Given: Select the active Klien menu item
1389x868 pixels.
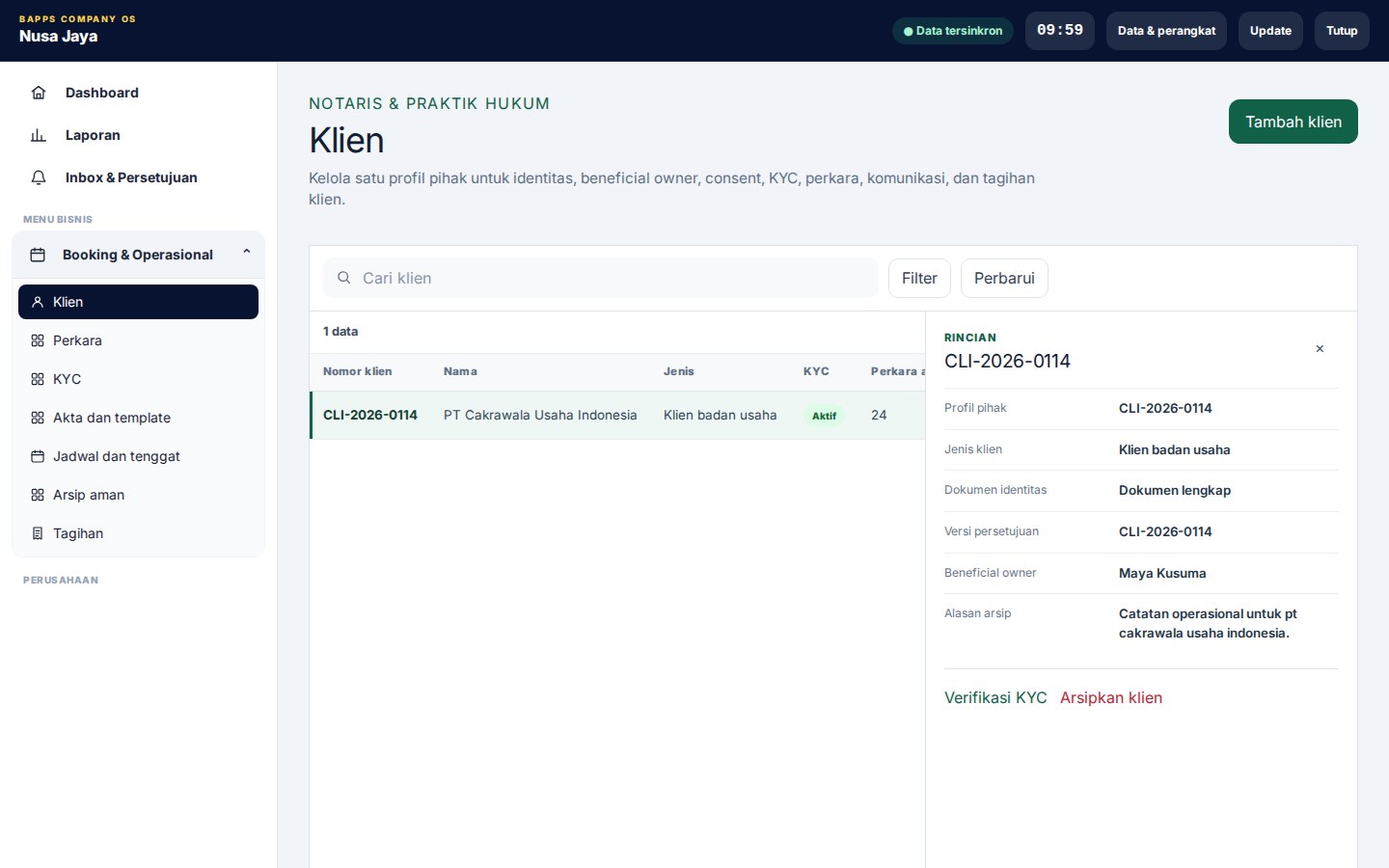Looking at the screenshot, I should pyautogui.click(x=138, y=302).
